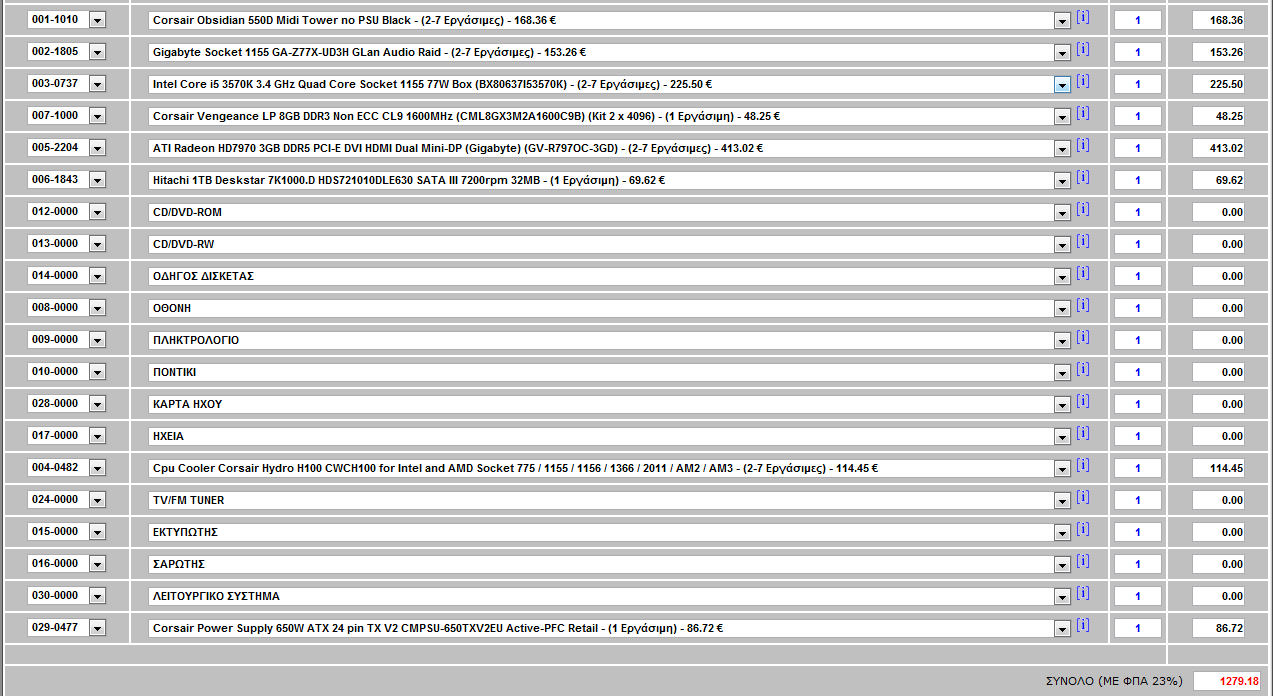Image resolution: width=1273 pixels, height=696 pixels.
Task: Click info icon for Gigabyte GA-Z77X-UD3H row
Action: pos(1083,49)
